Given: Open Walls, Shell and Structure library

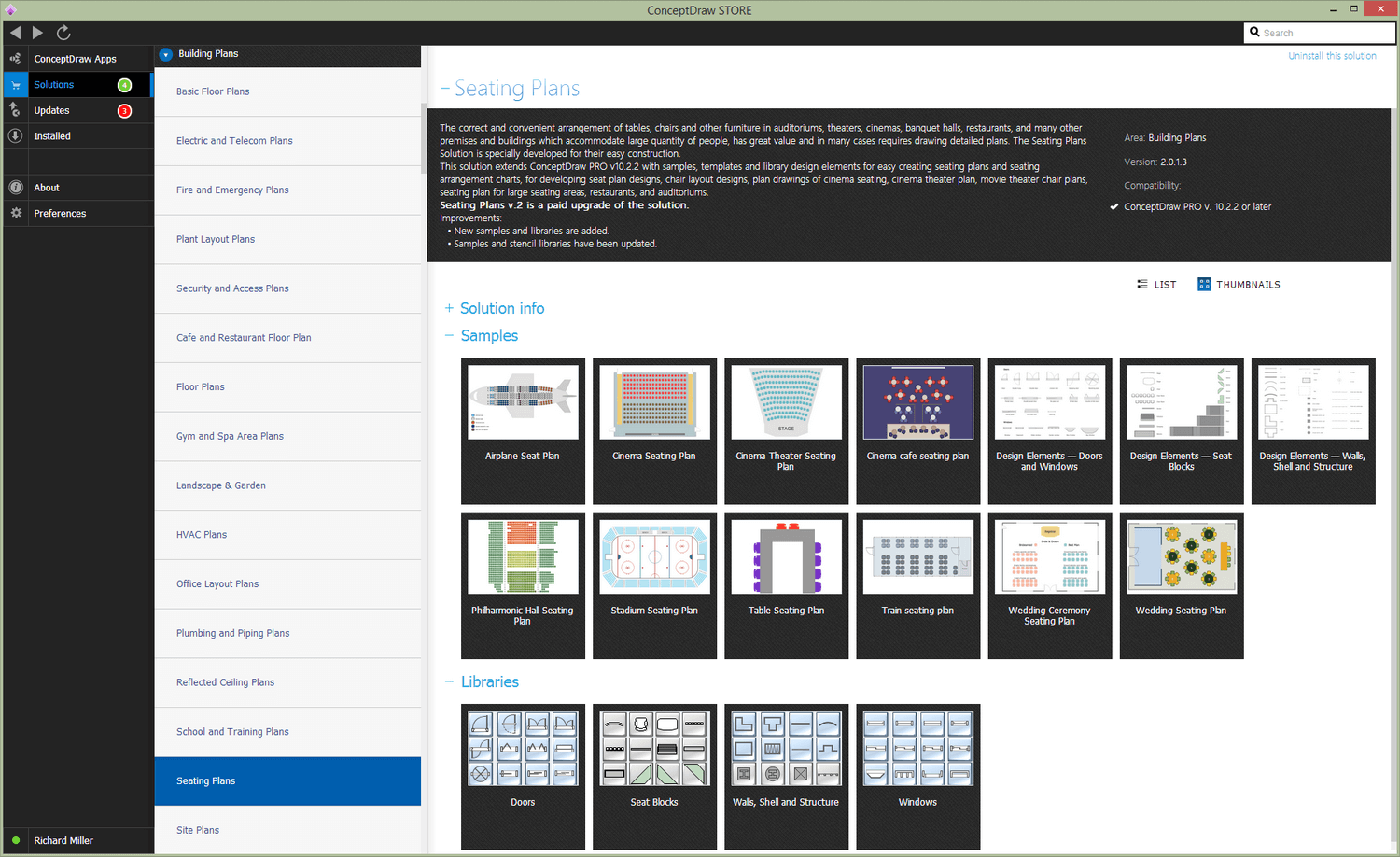Looking at the screenshot, I should [786, 777].
